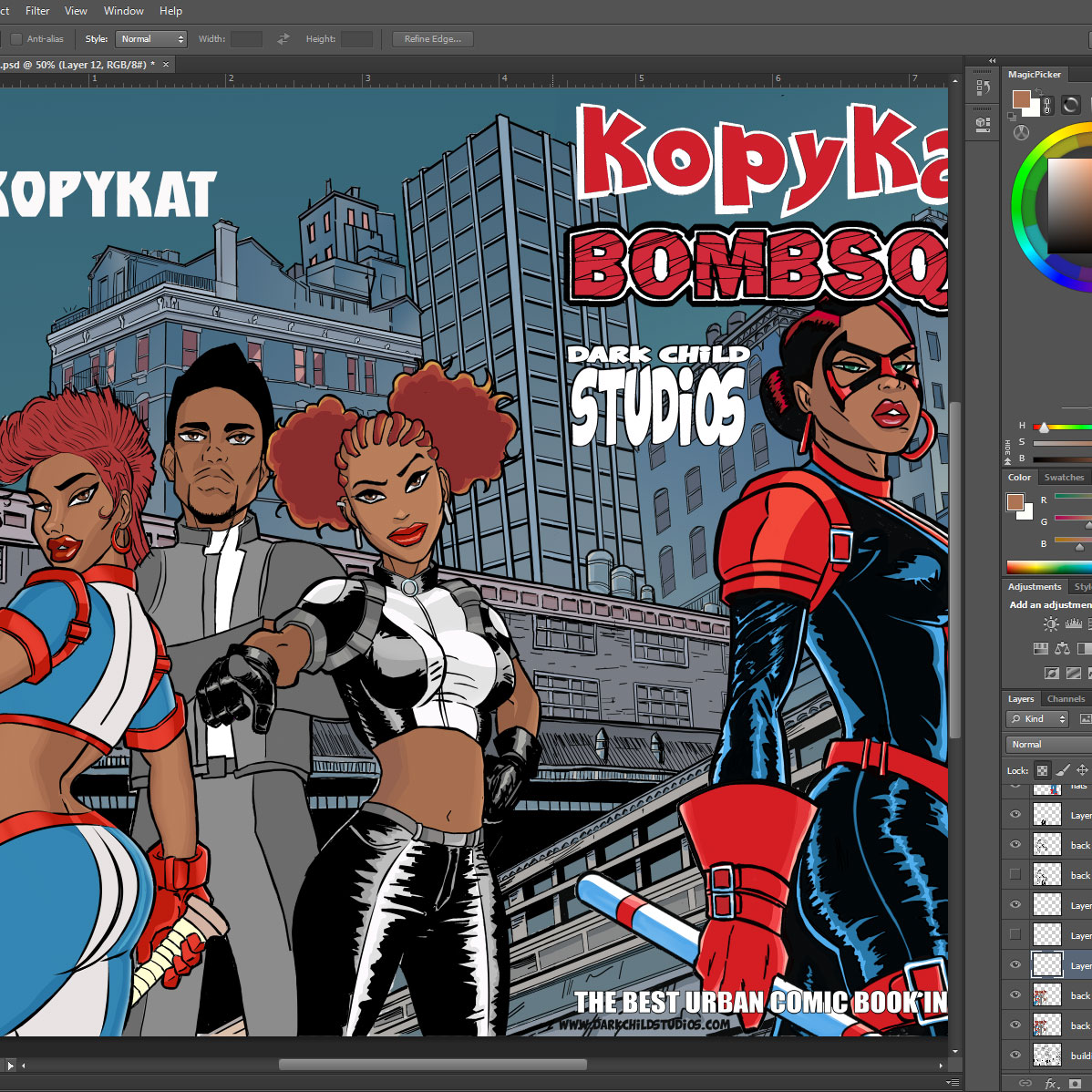Hide the visible back layer with sketch thumbnail
Image resolution: width=1092 pixels, height=1092 pixels.
[1015, 844]
